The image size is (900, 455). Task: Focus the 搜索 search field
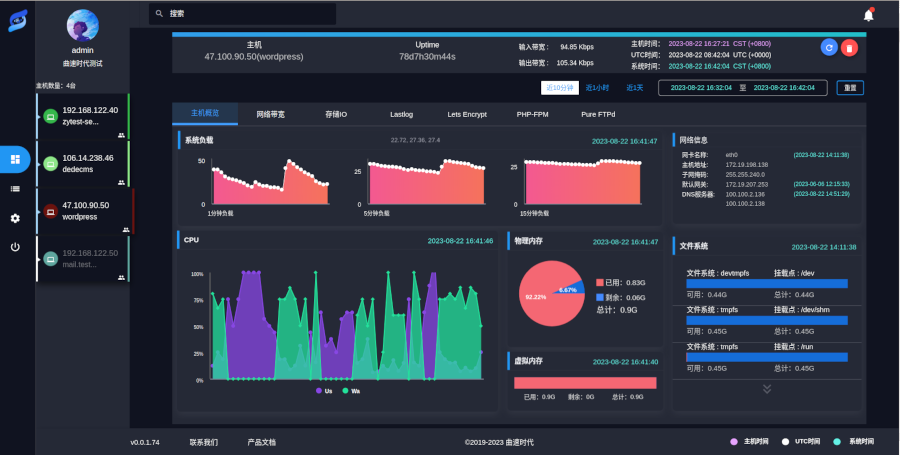coord(242,13)
